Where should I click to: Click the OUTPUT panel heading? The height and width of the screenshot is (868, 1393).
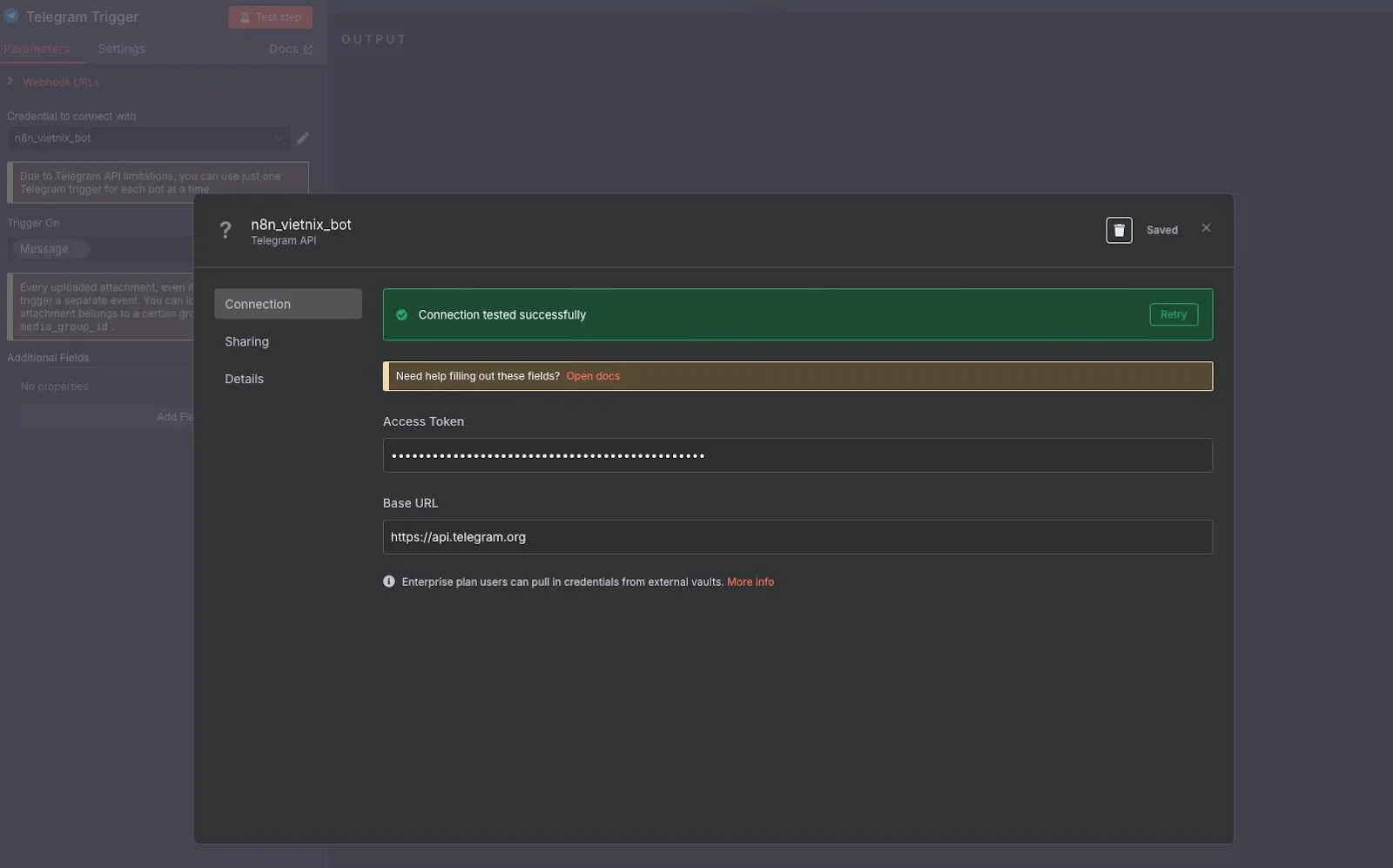click(374, 39)
